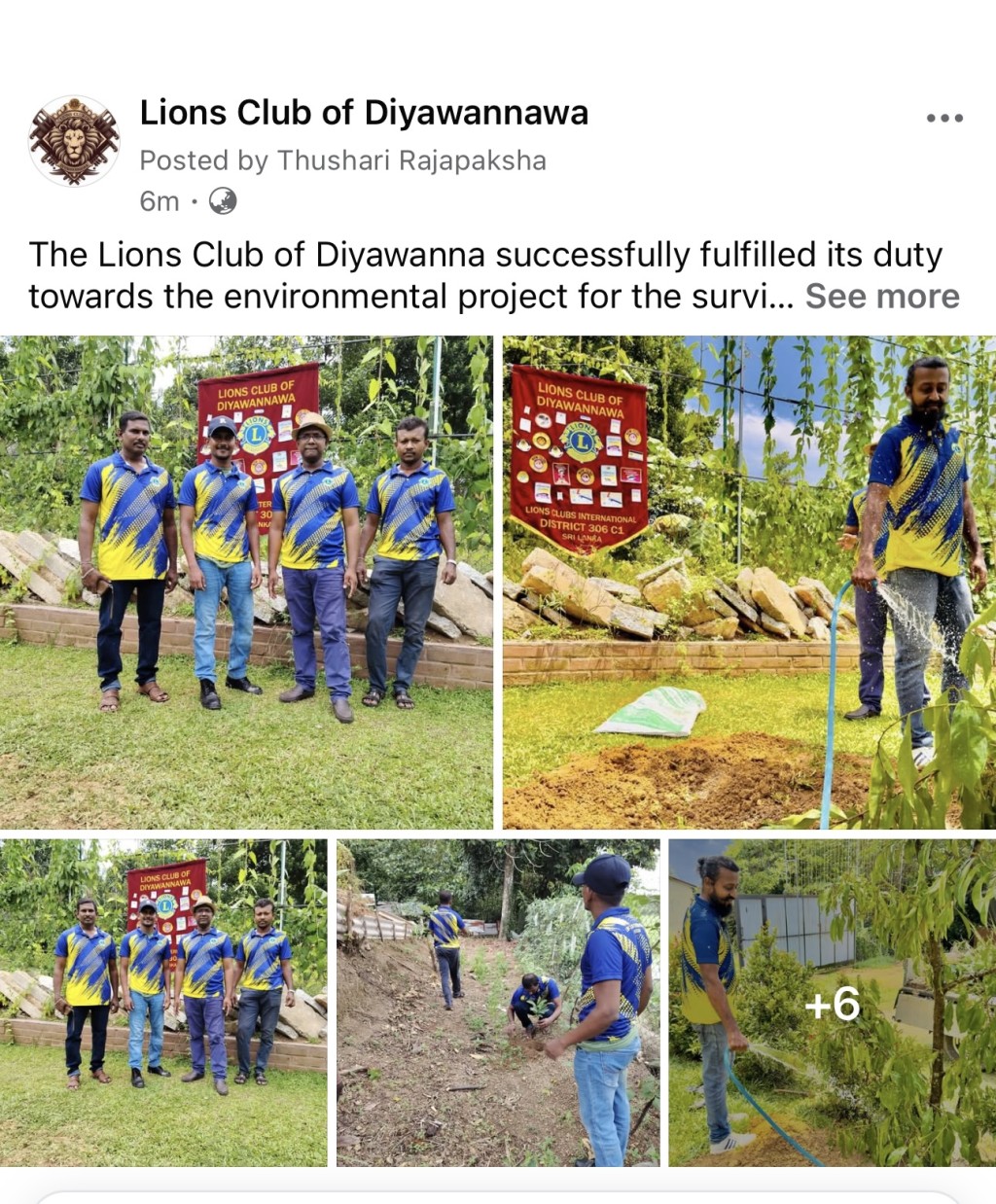
Task: Click the globe public-audience icon
Action: pos(223,200)
